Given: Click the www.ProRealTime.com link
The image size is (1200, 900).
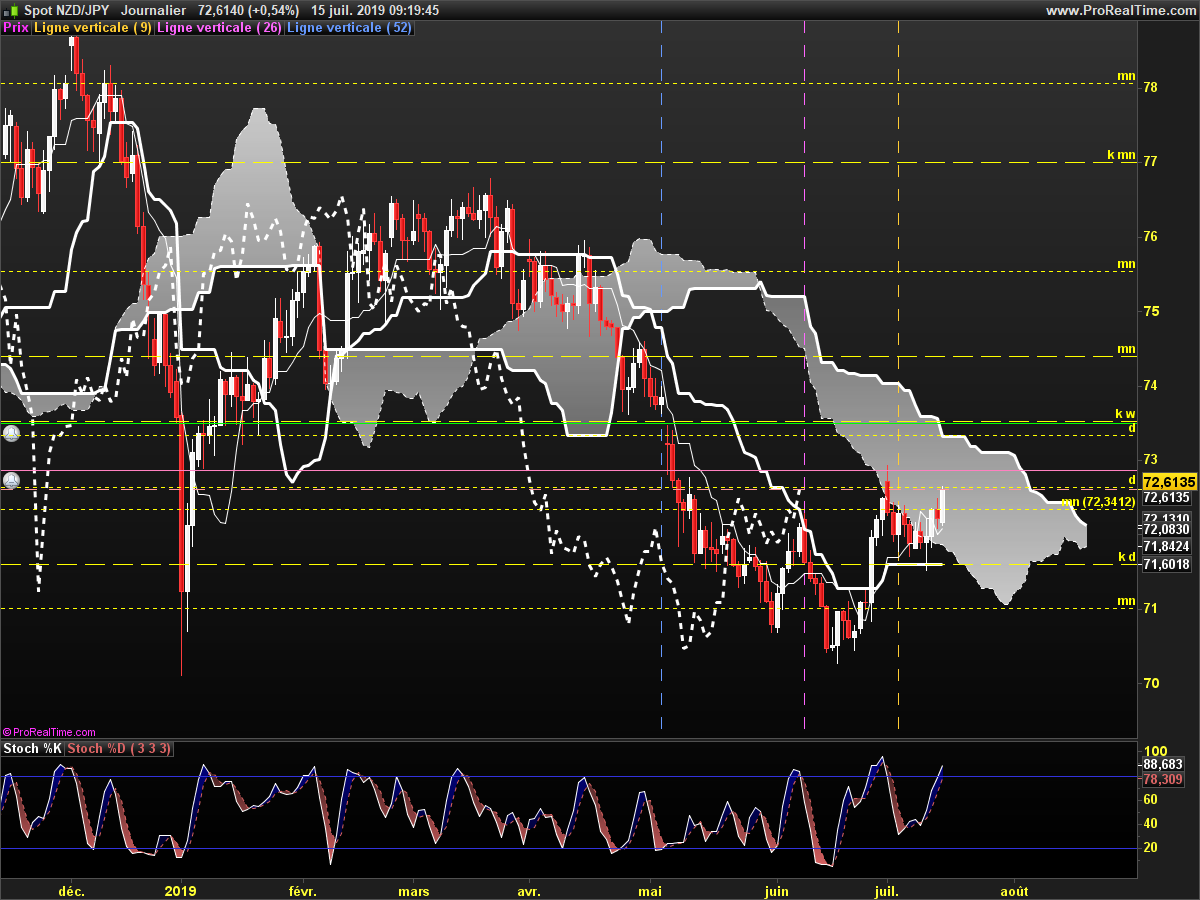Looking at the screenshot, I should 1120,10.
